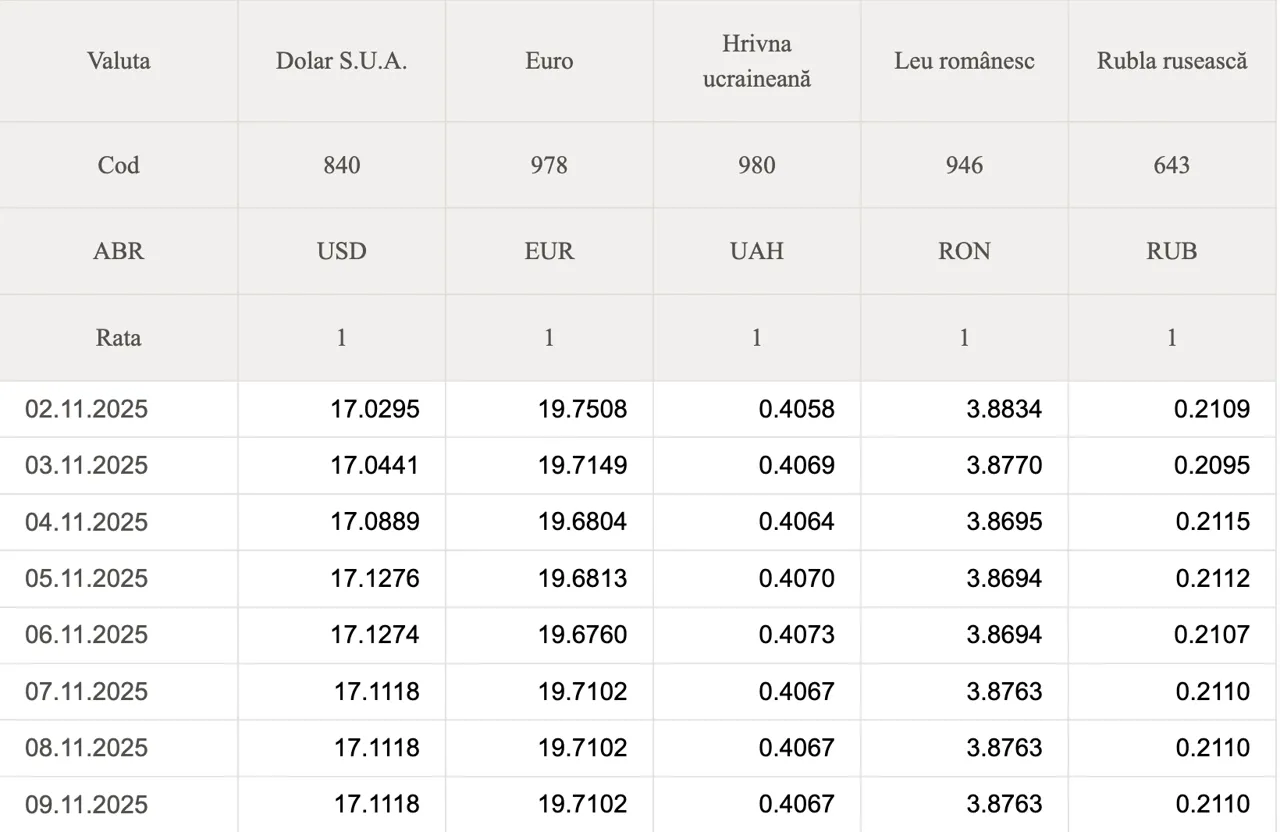This screenshot has width=1280, height=832.
Task: Click the Euro column header
Action: (x=549, y=61)
